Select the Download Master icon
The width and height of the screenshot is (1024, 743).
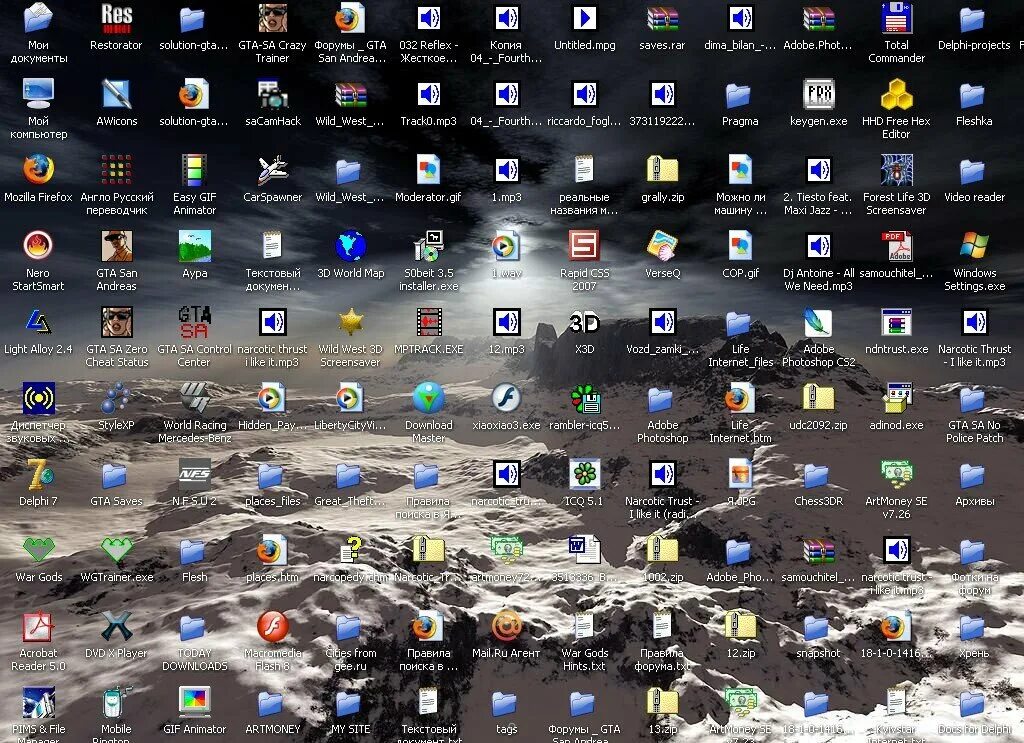(x=428, y=398)
